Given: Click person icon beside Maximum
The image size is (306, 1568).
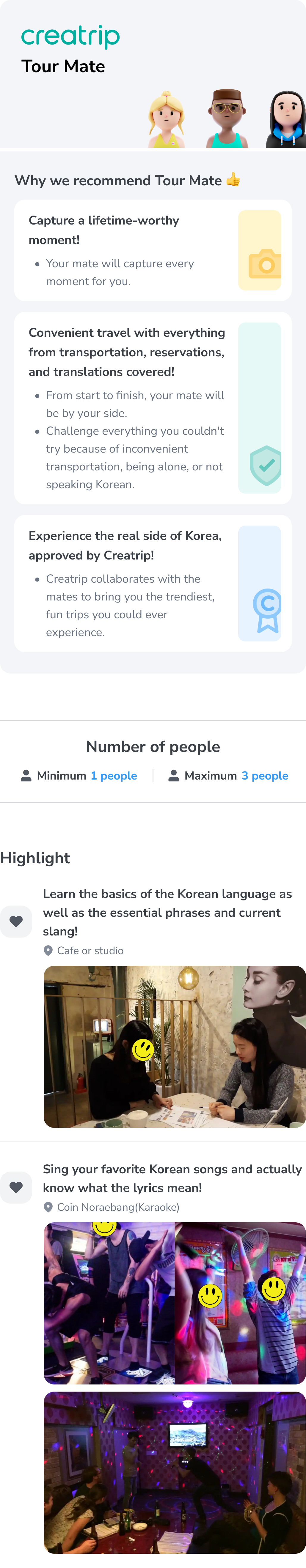Looking at the screenshot, I should 174,775.
